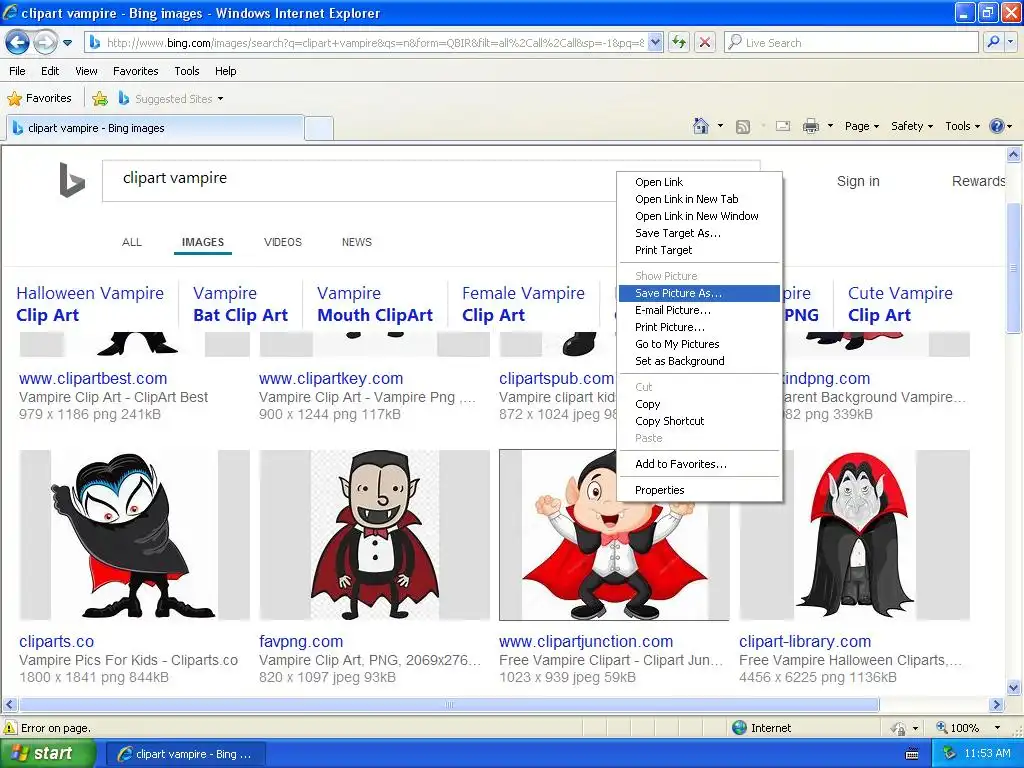Open the Page command bar menu

[861, 126]
